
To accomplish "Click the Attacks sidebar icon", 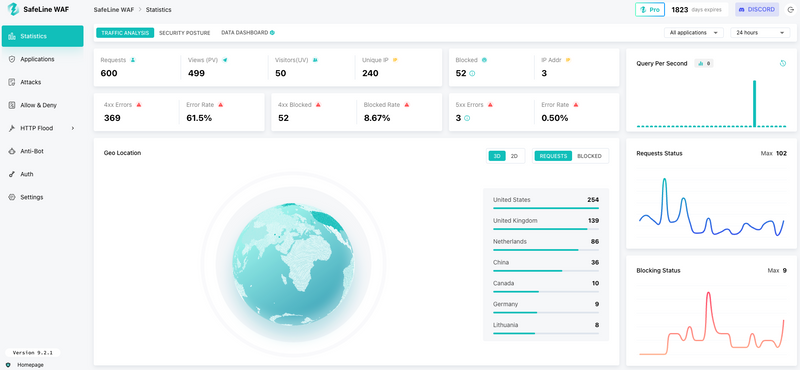I will coord(12,82).
